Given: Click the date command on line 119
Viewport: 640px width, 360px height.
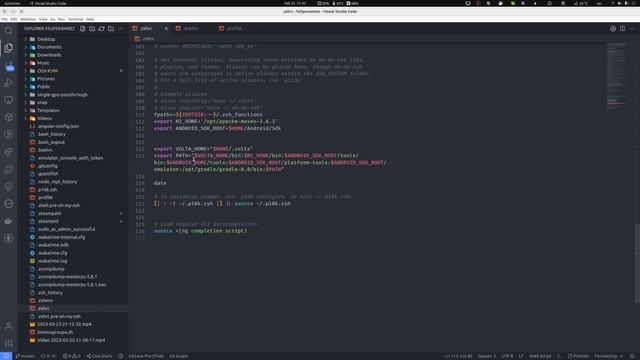Looking at the screenshot, I should [160, 183].
